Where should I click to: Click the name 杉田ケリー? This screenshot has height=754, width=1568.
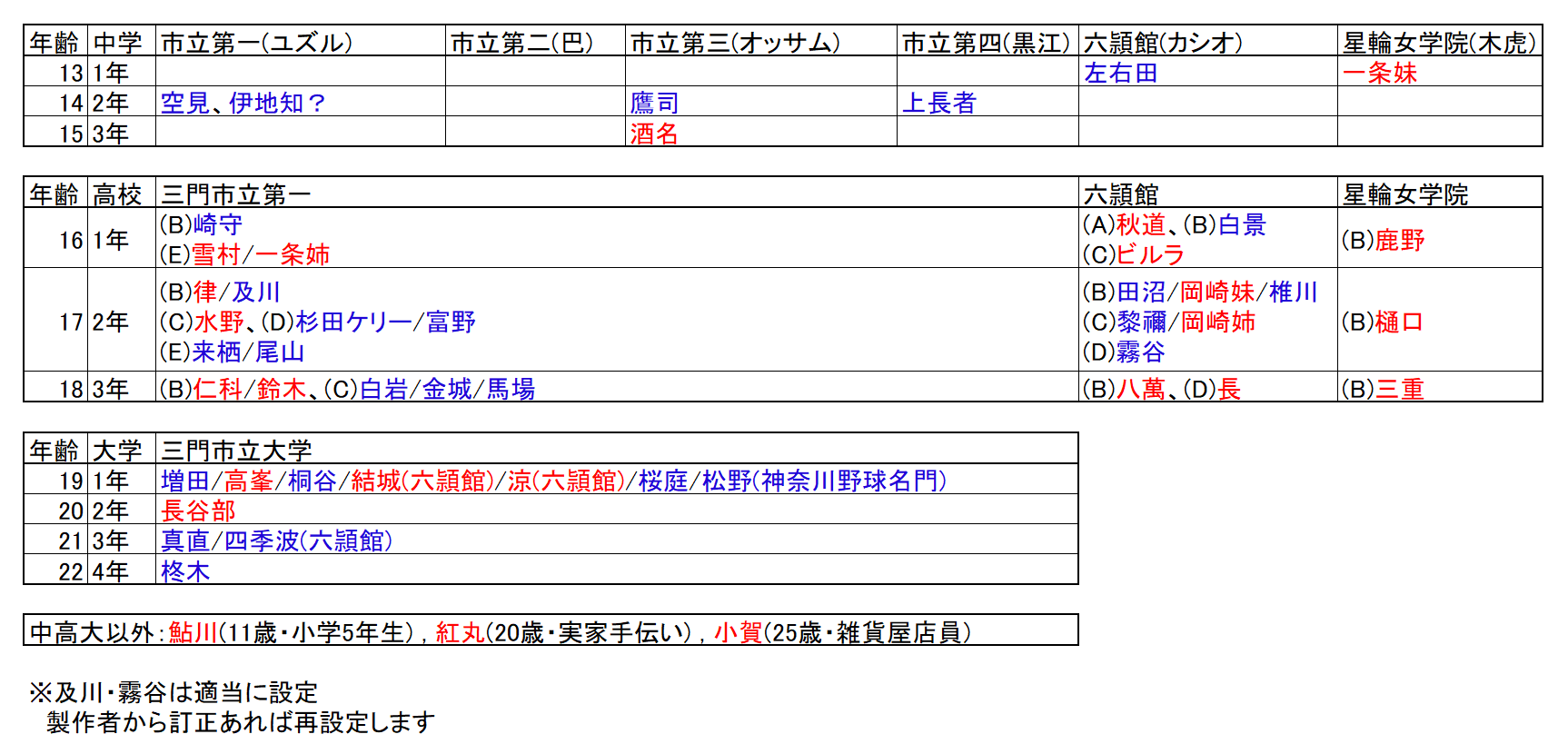pos(354,322)
